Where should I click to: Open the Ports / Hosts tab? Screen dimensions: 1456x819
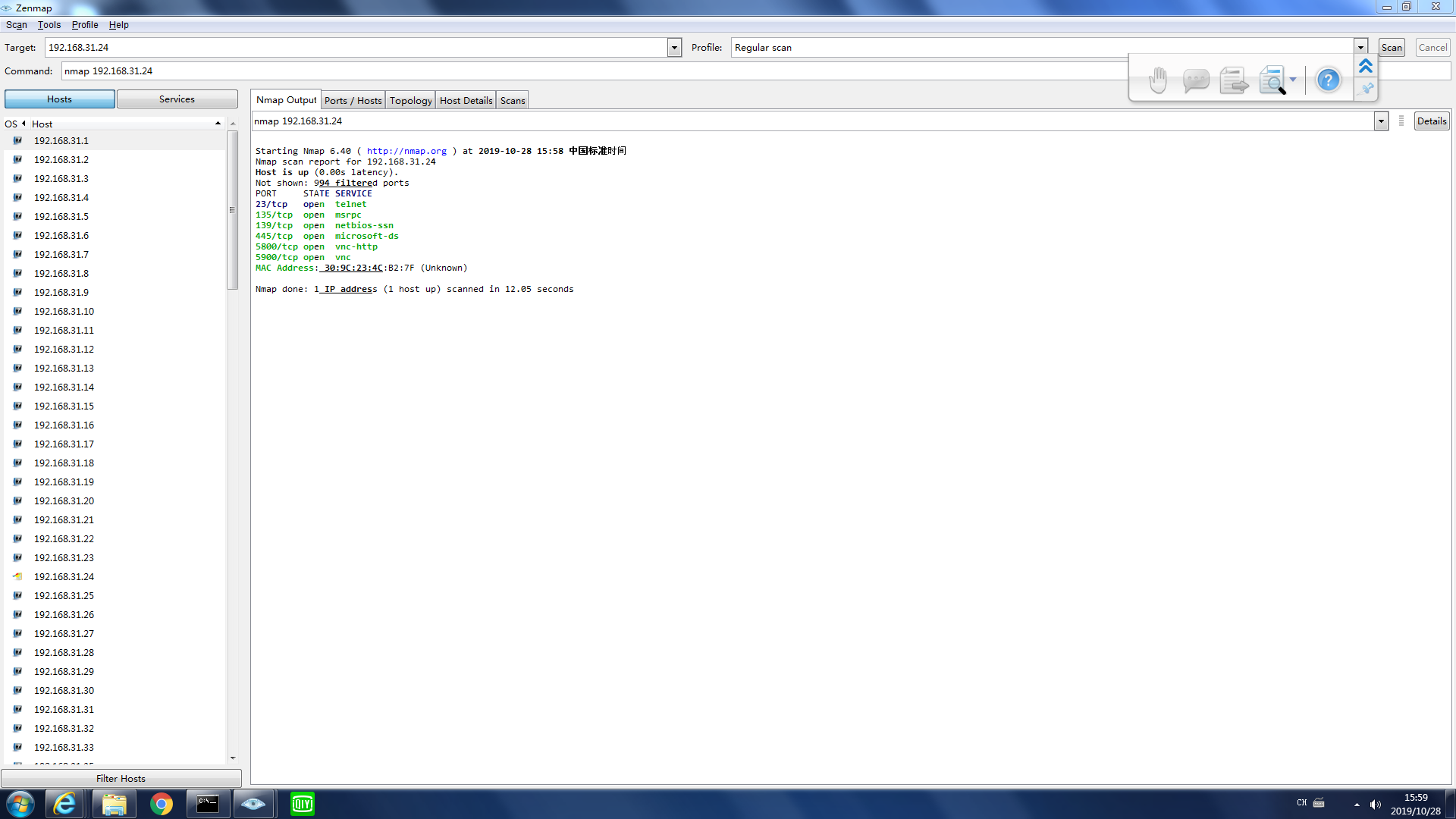tap(353, 100)
